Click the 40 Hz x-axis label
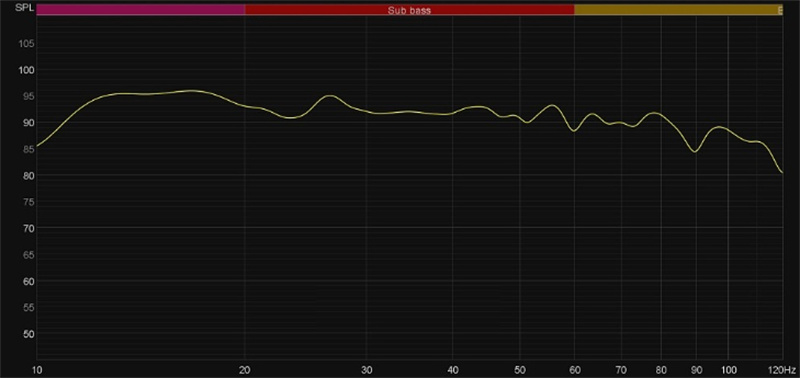Screen dimensions: 800x378 coord(453,369)
